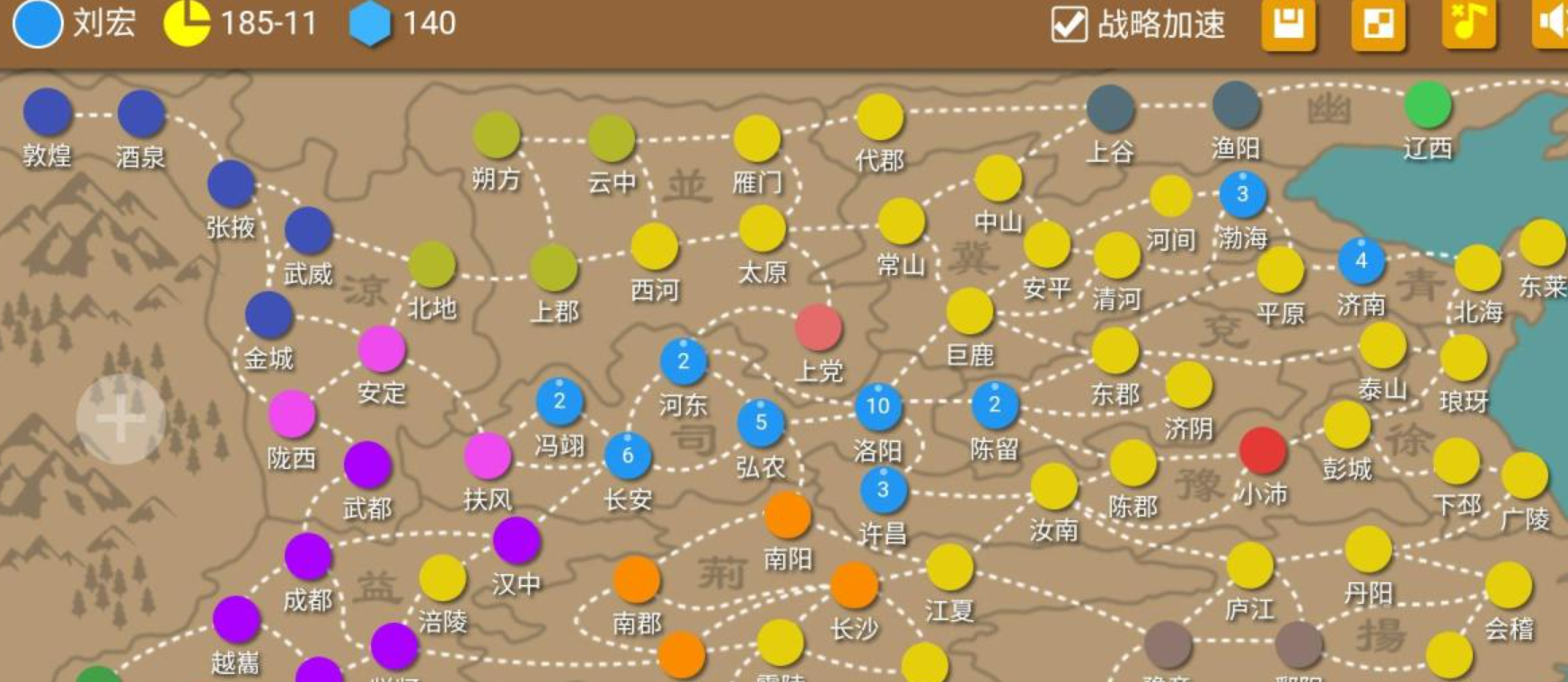This screenshot has height=682, width=1568.
Task: Select the 济阴 city node
Action: [1189, 385]
